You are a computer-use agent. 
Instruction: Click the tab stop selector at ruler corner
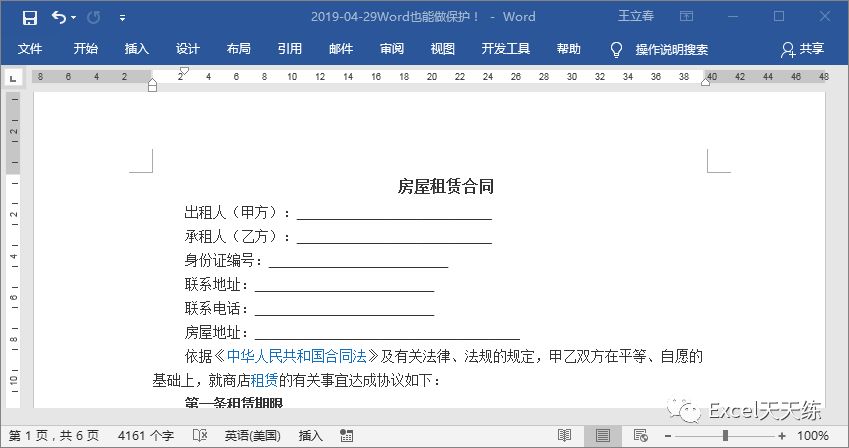(x=13, y=79)
